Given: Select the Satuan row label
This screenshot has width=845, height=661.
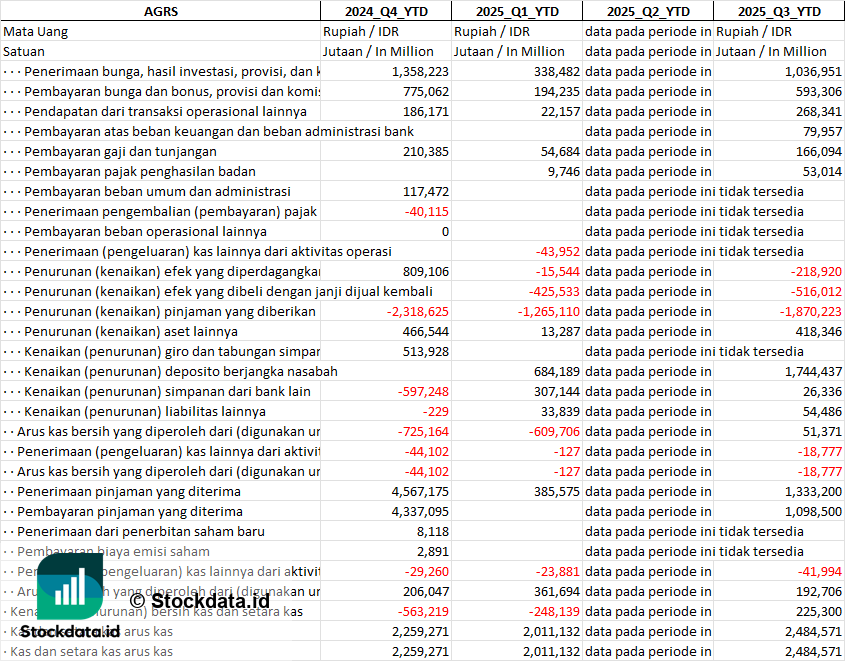Looking at the screenshot, I should tap(24, 51).
